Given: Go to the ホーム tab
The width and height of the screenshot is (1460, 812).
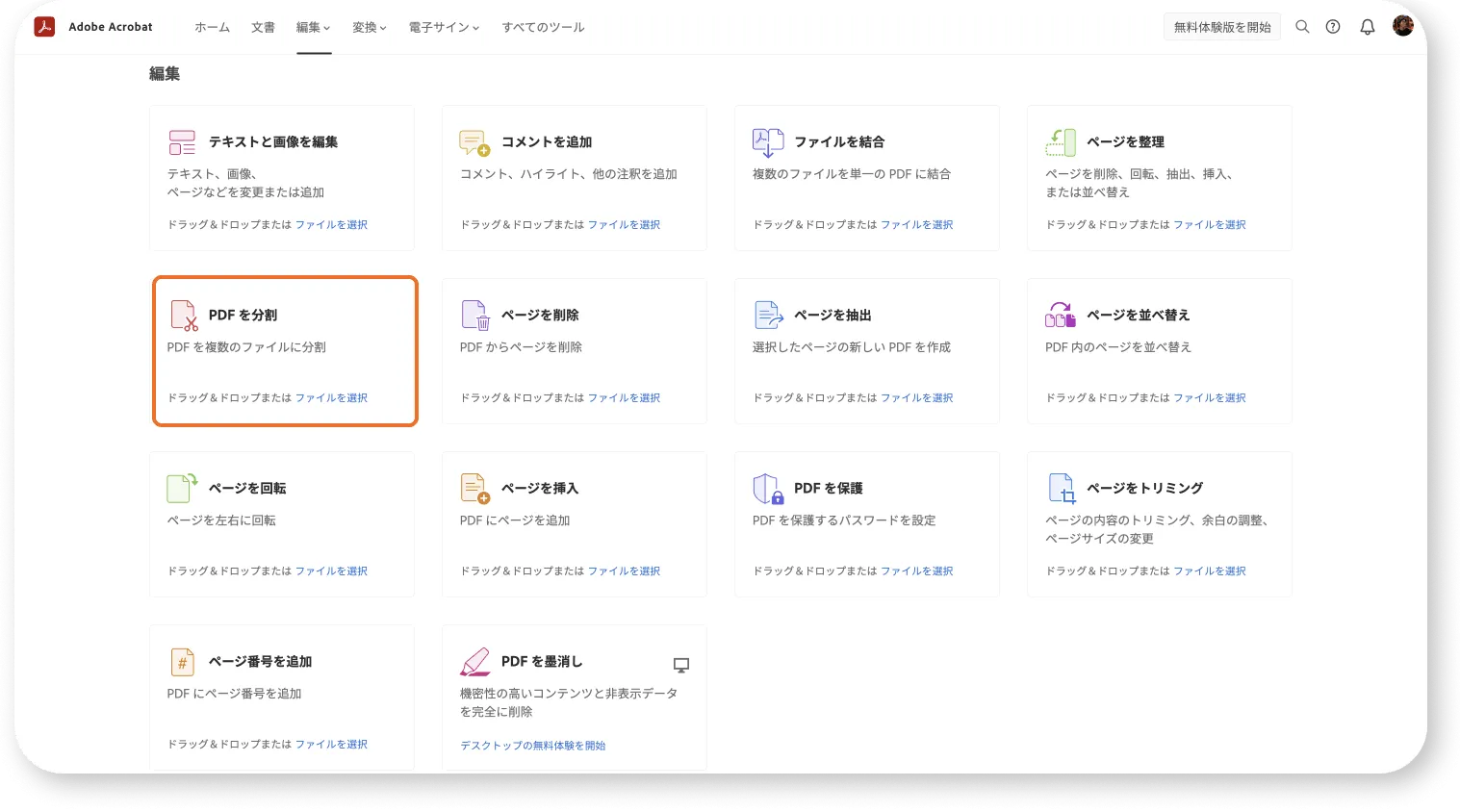Looking at the screenshot, I should pos(212,27).
